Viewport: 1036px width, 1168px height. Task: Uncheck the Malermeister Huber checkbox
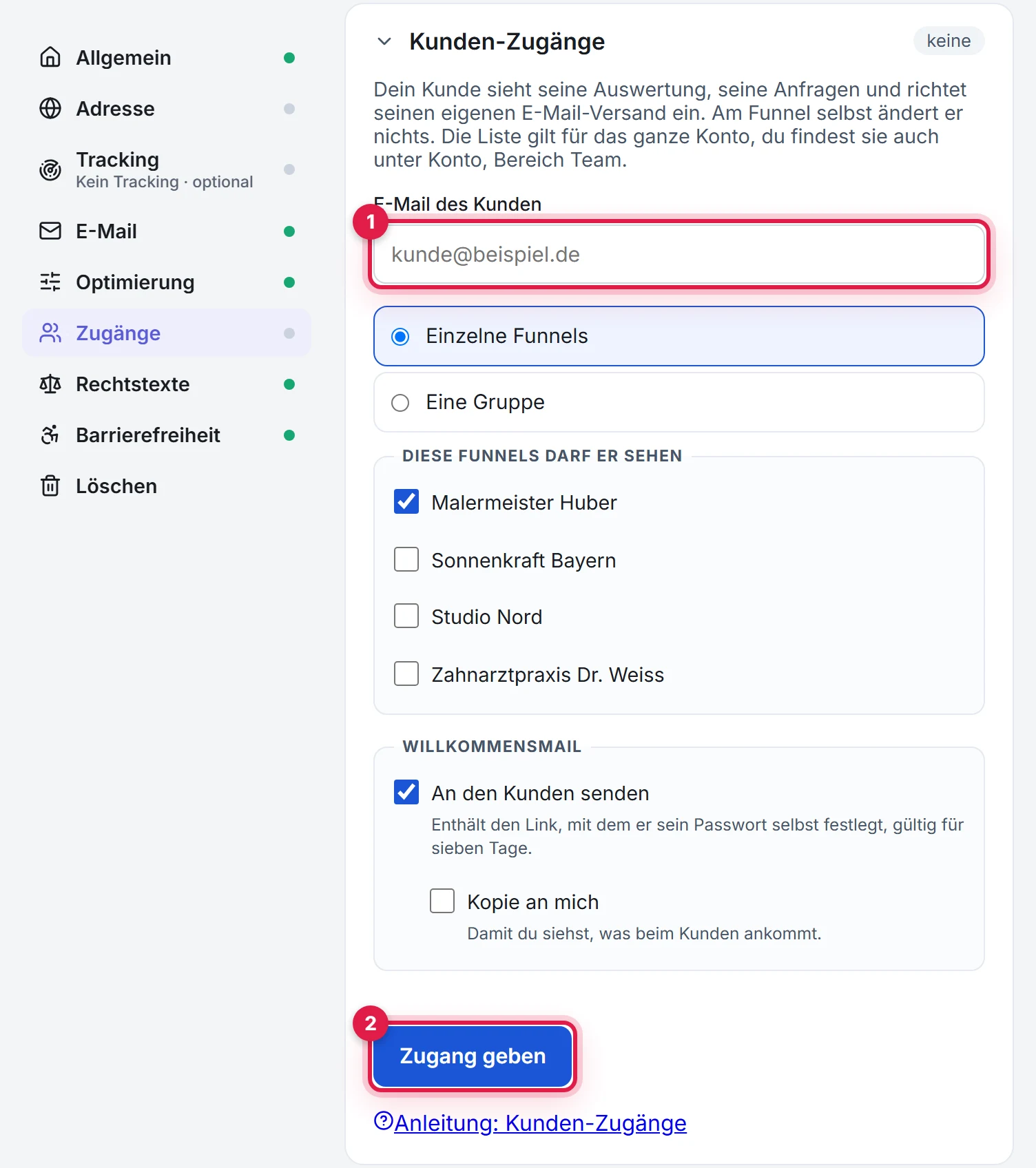(x=406, y=501)
